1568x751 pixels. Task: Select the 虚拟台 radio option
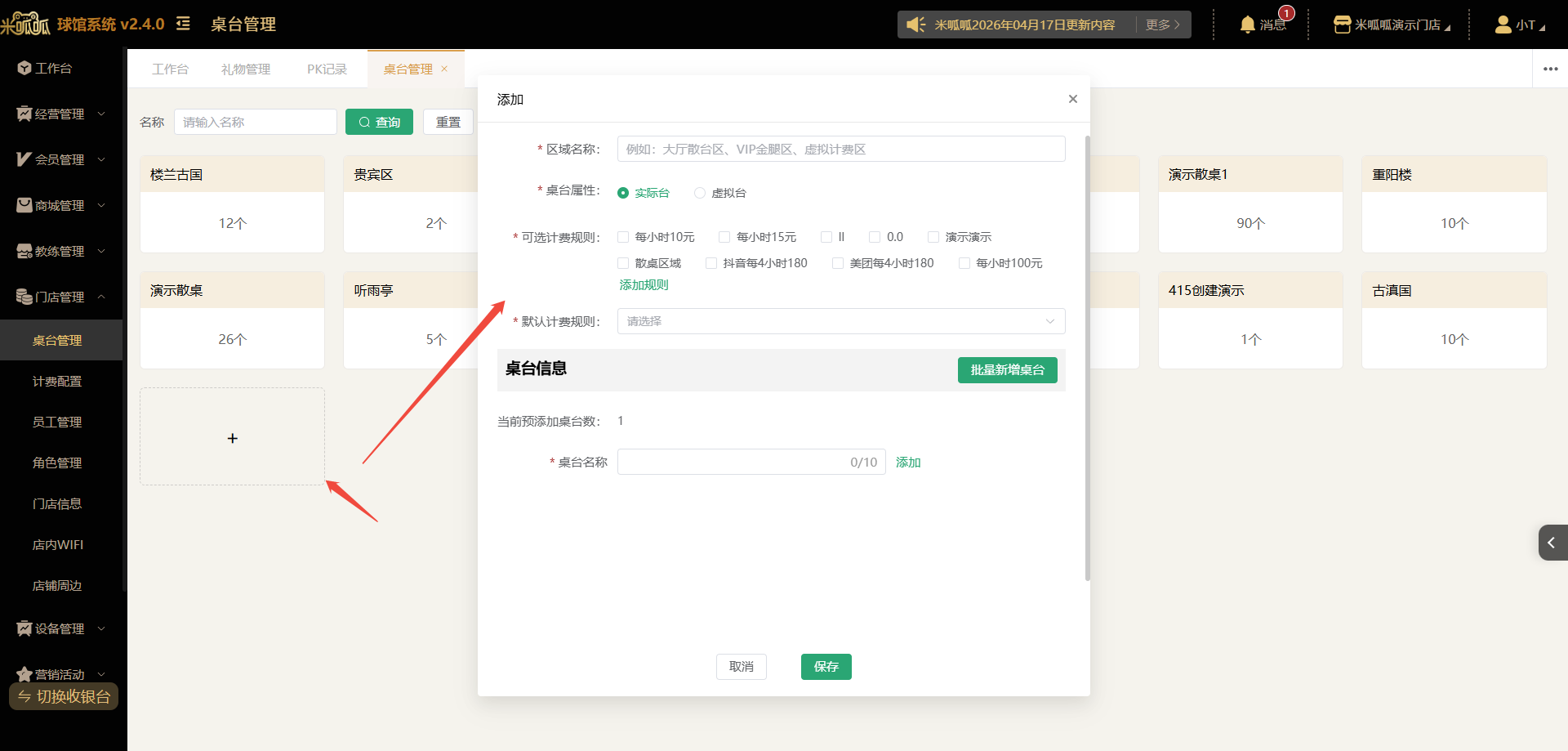click(x=700, y=193)
